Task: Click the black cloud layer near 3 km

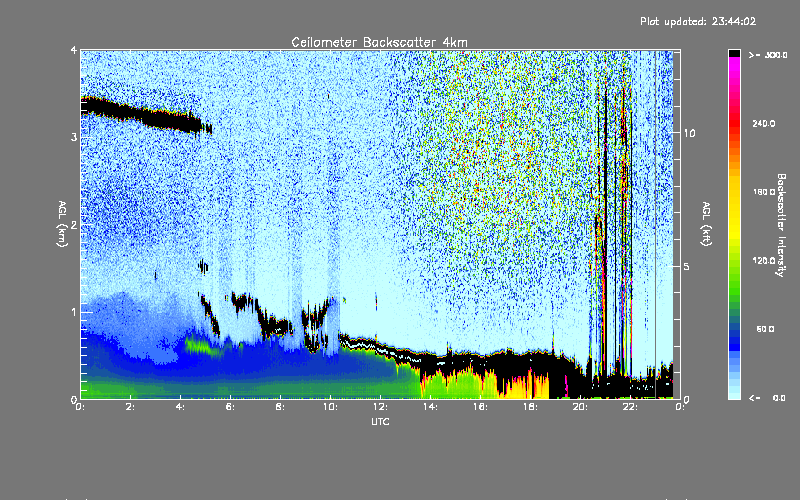Action: click(x=145, y=115)
